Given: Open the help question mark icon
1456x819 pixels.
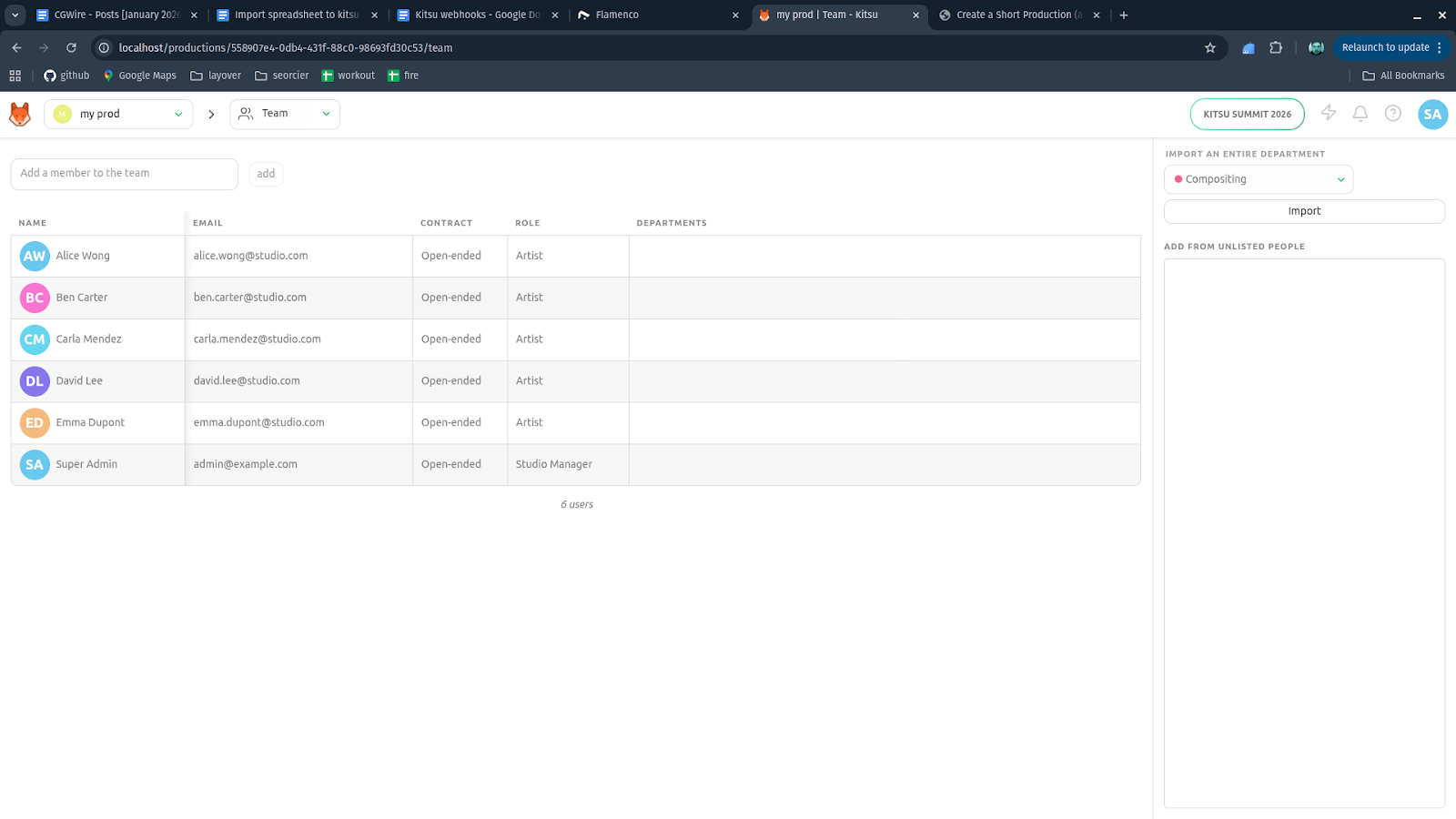Looking at the screenshot, I should [1392, 114].
